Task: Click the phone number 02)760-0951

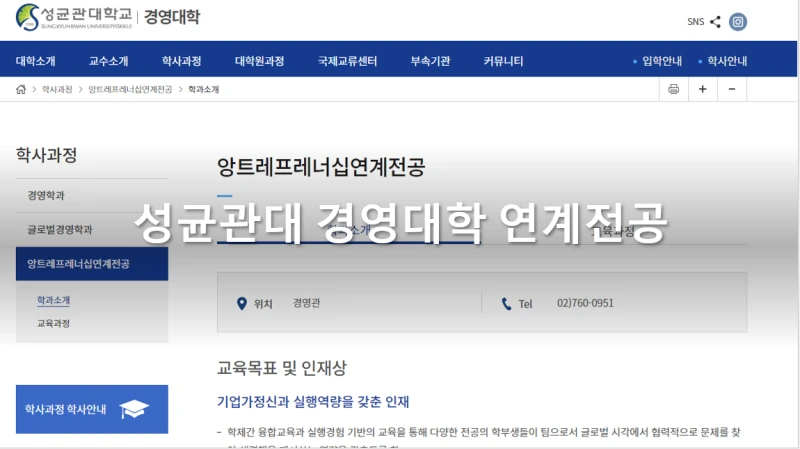Action: (x=585, y=303)
